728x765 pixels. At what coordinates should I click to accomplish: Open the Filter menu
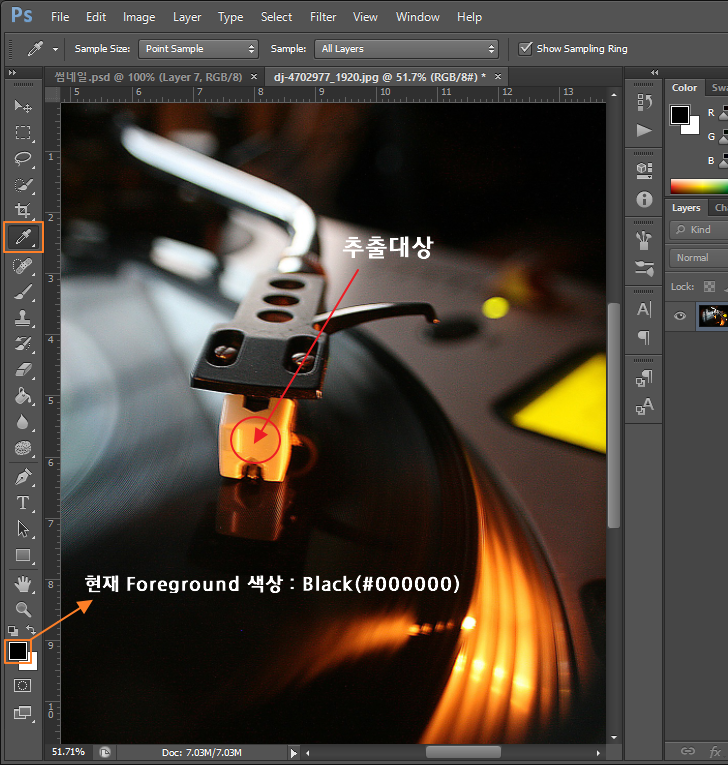point(323,17)
